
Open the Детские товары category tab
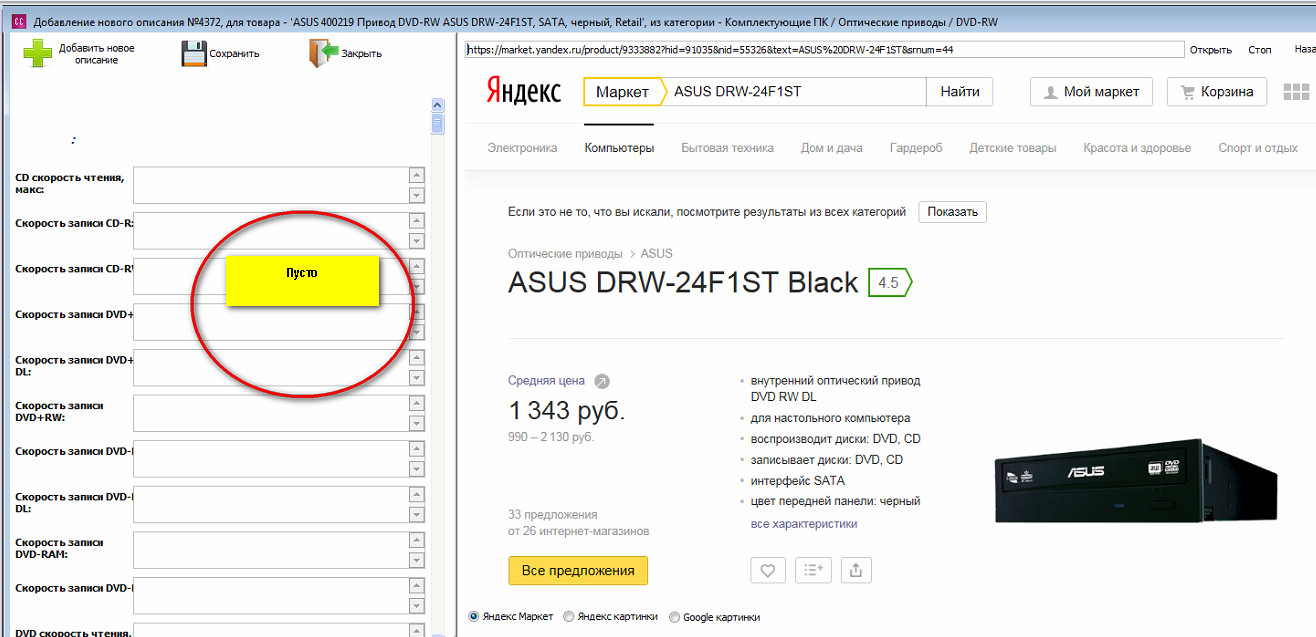pos(1012,148)
